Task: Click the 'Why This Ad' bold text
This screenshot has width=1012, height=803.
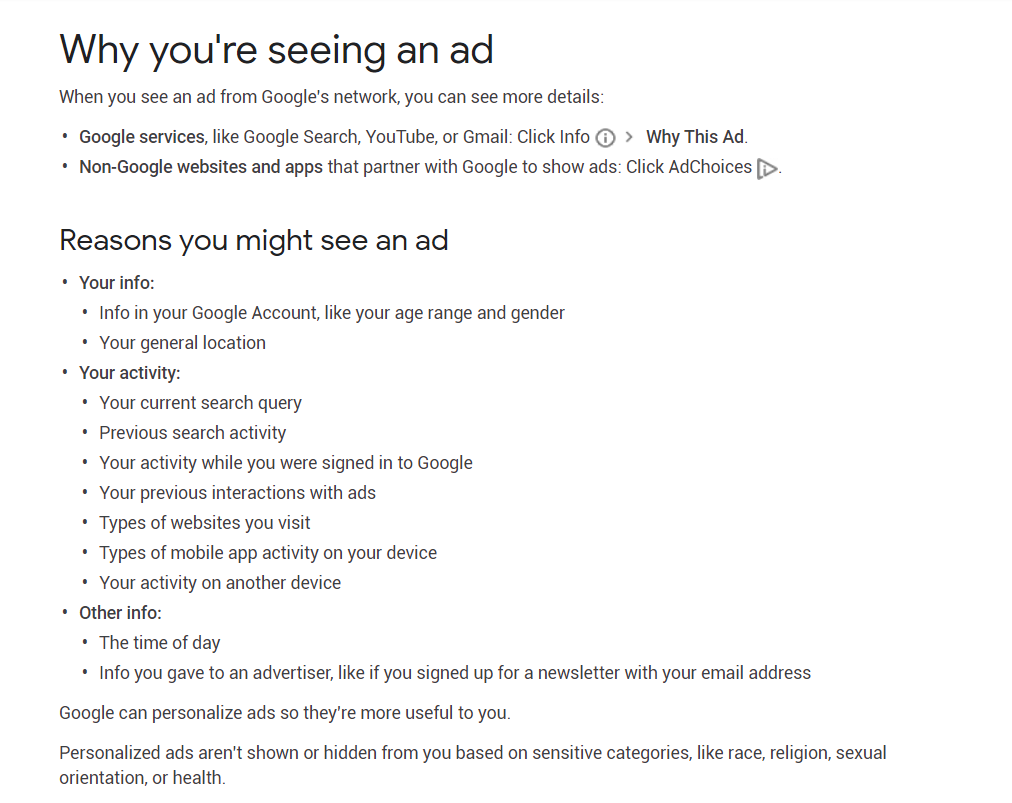Action: 695,137
